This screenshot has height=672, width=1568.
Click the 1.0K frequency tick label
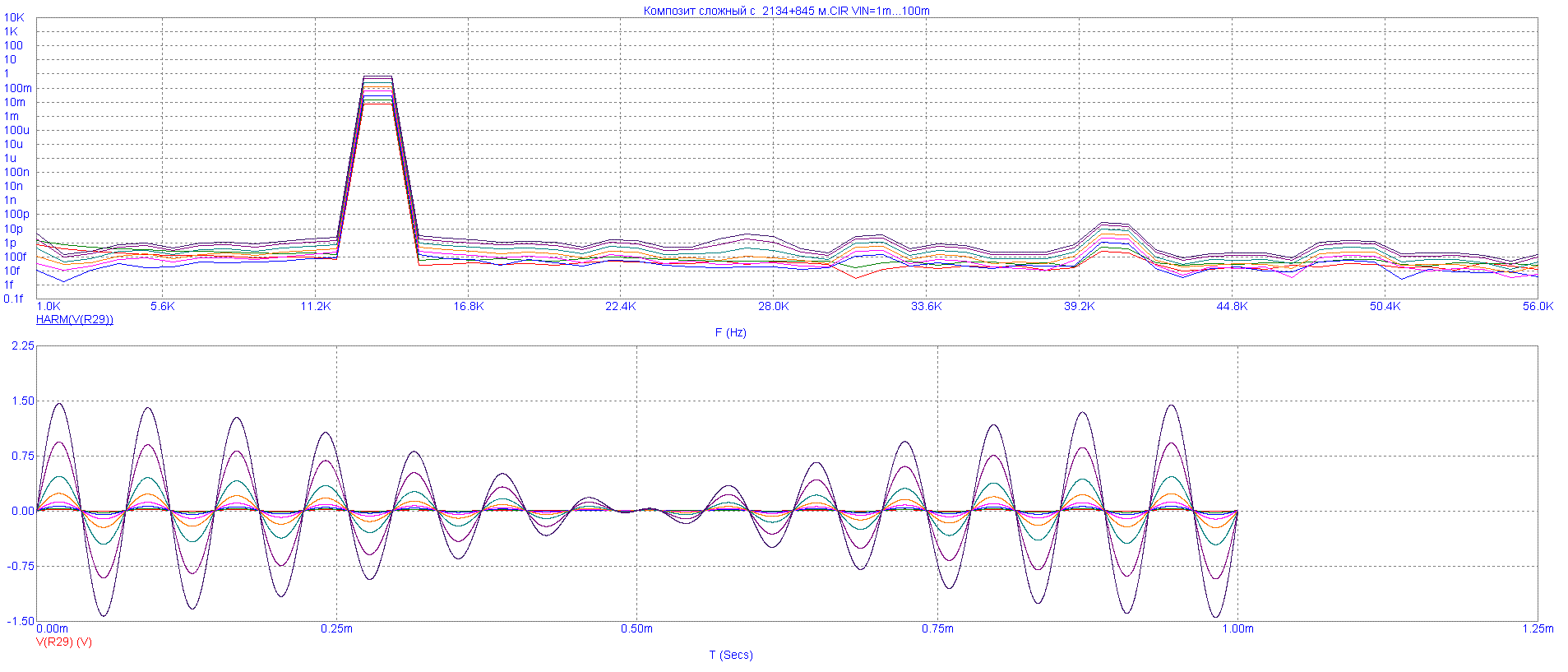(x=49, y=306)
